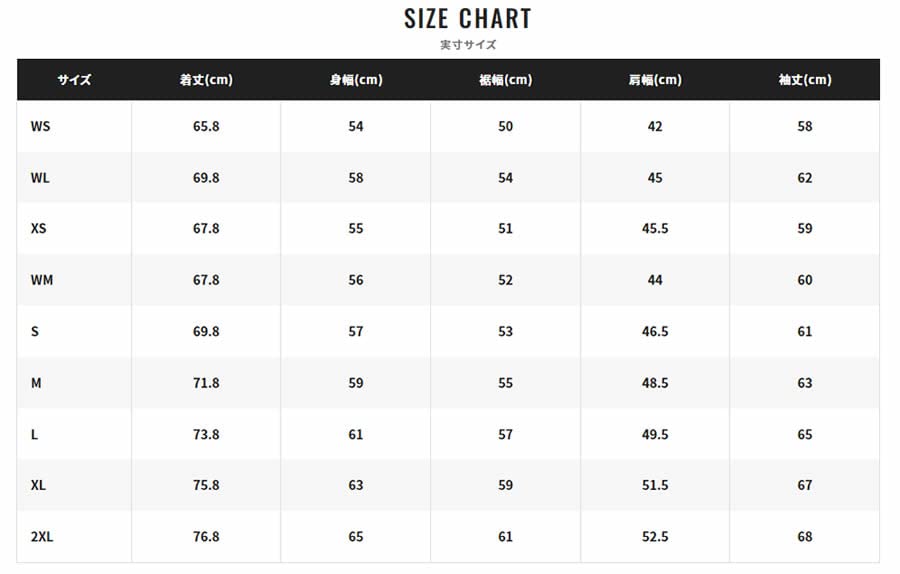Click the WM size row label
This screenshot has width=900, height=574.
click(42, 280)
